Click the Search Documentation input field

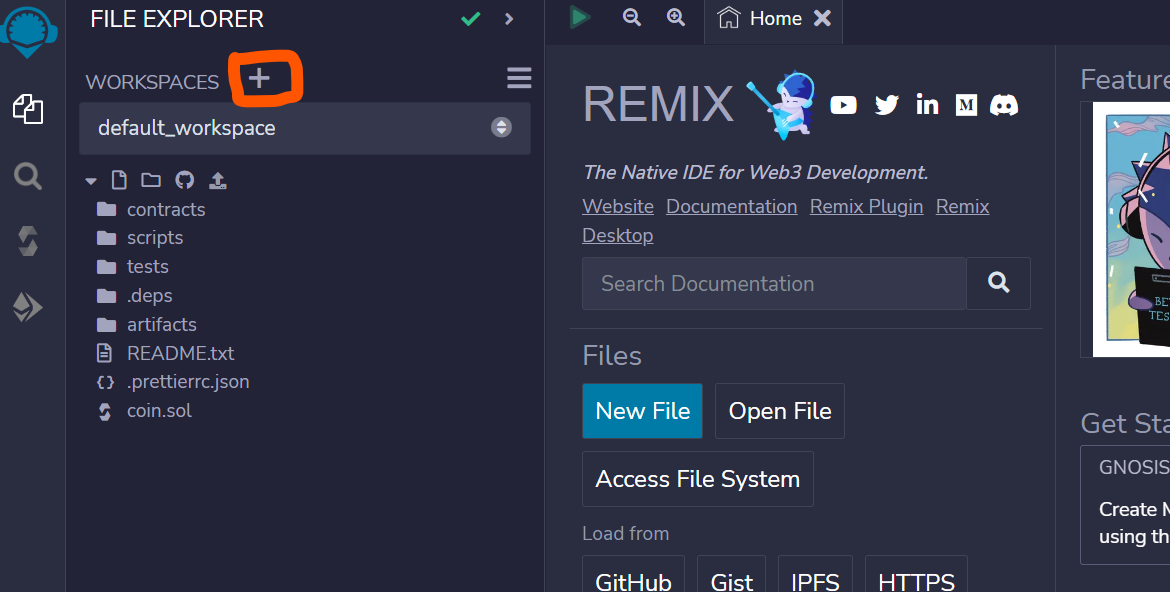773,284
